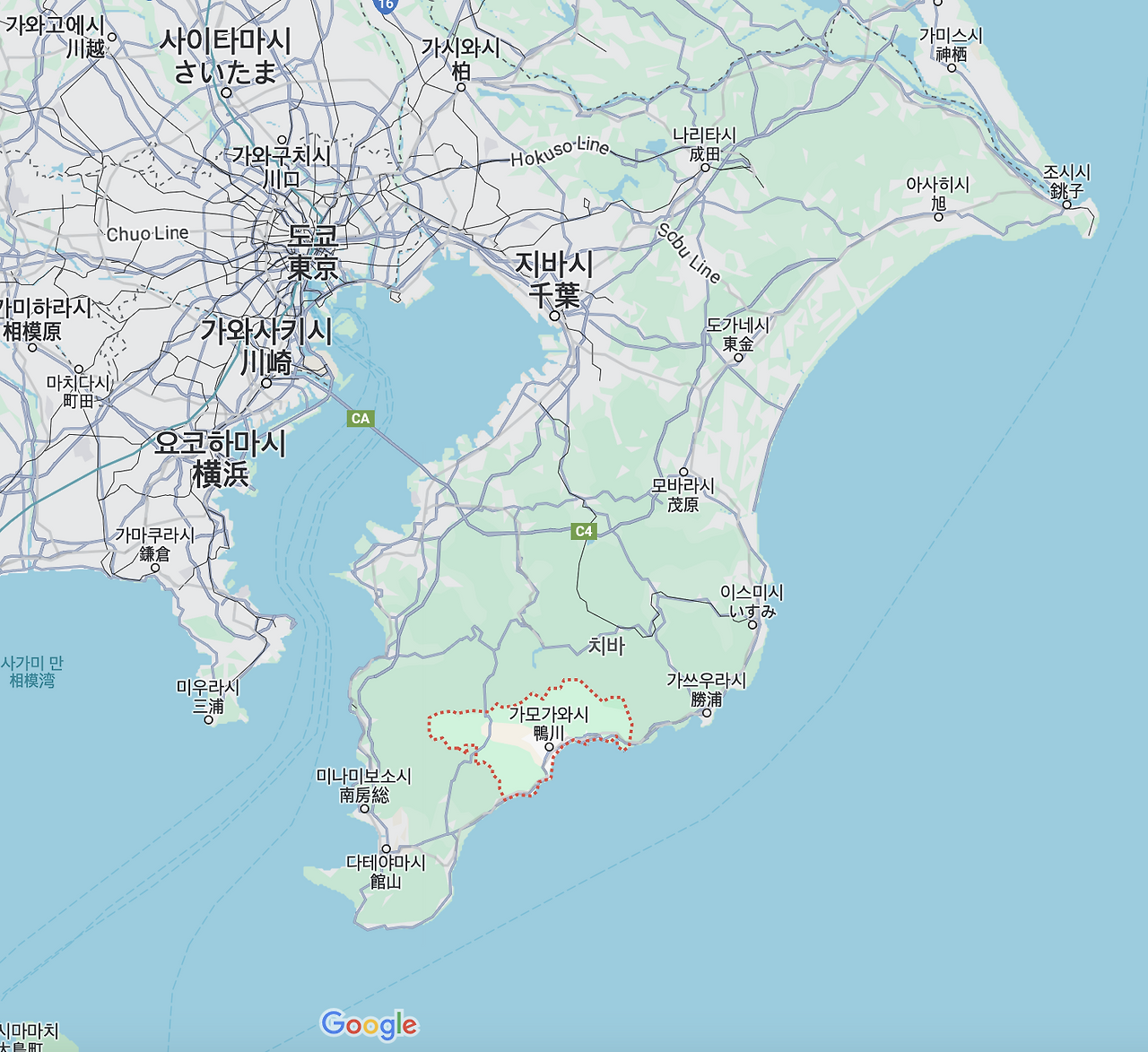
Task: Select the Choshi city marker dot
Action: [x=1066, y=205]
